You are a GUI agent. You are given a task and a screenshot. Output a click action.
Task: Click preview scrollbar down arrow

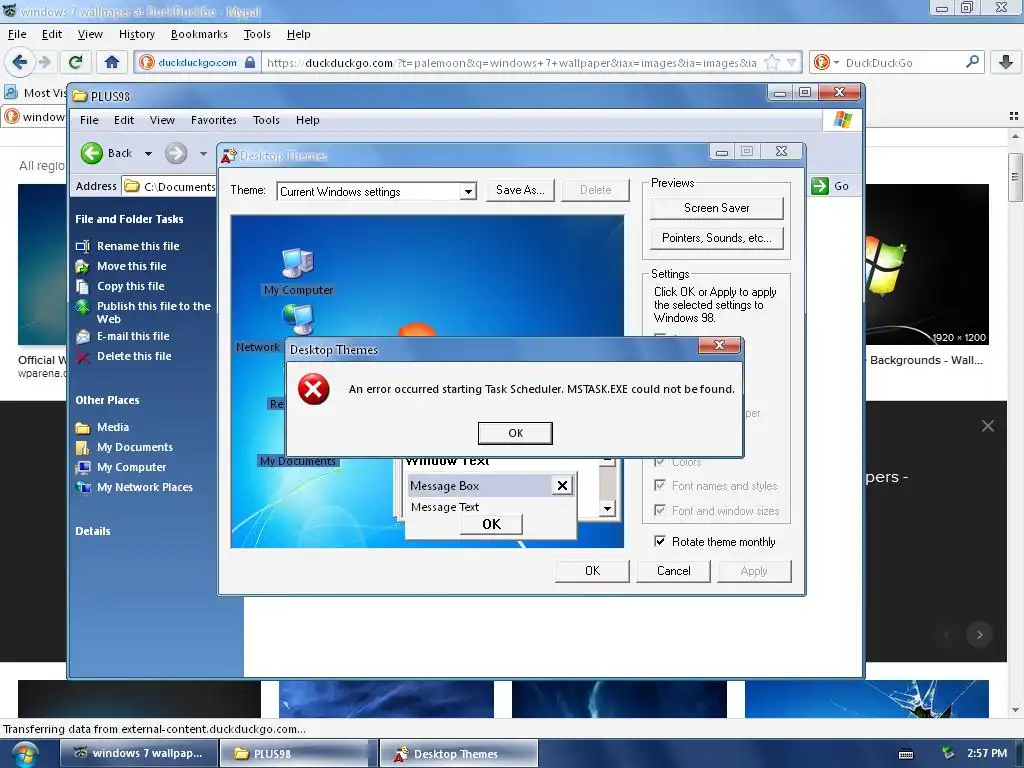[607, 508]
